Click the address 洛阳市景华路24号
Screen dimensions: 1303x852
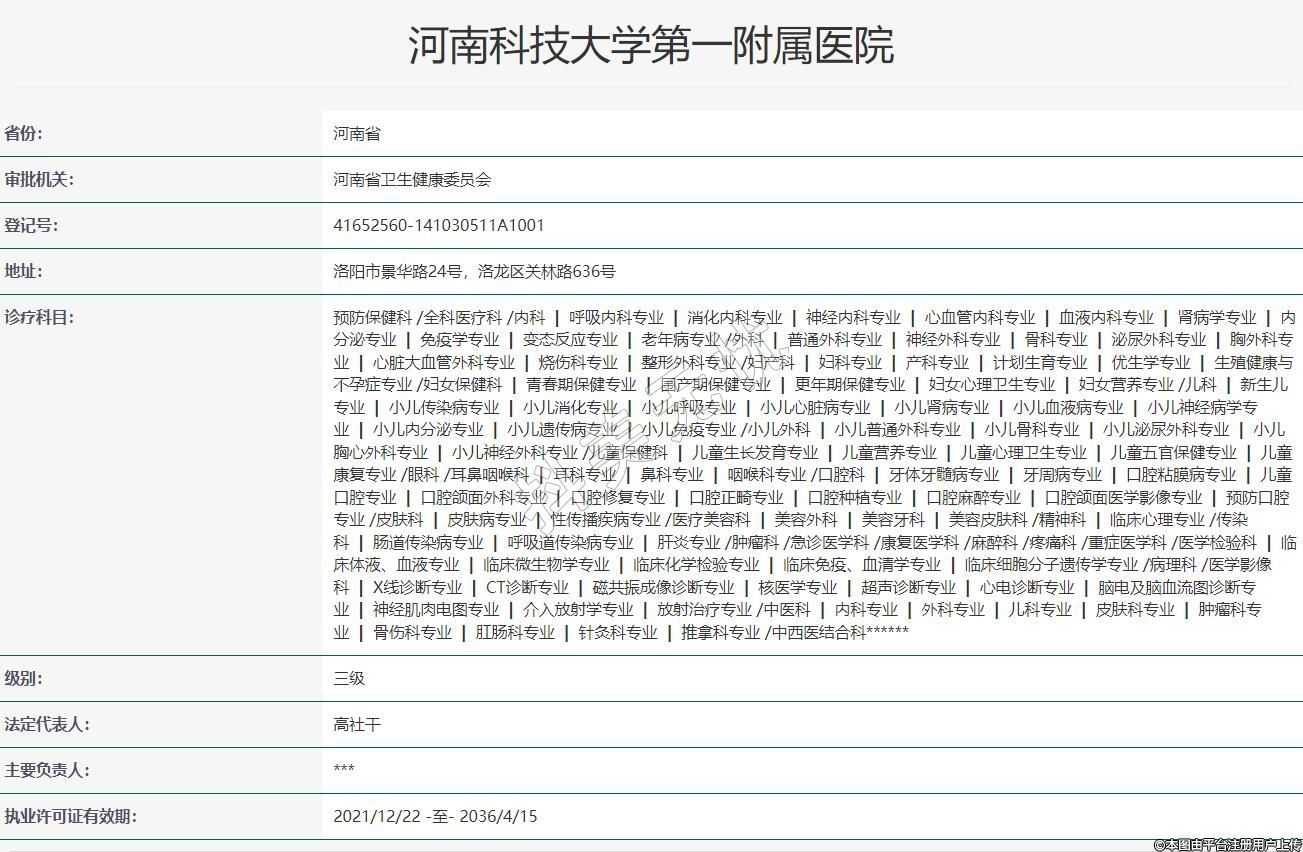coord(397,271)
